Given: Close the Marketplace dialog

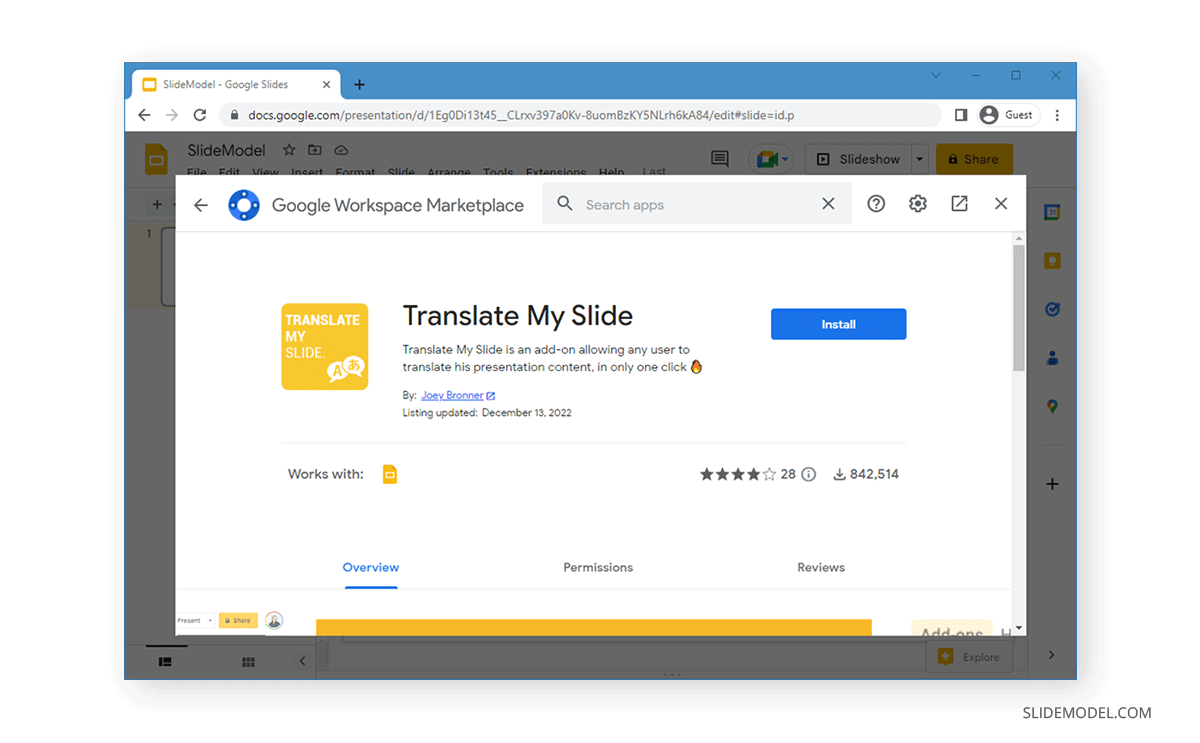Looking at the screenshot, I should coord(1001,204).
